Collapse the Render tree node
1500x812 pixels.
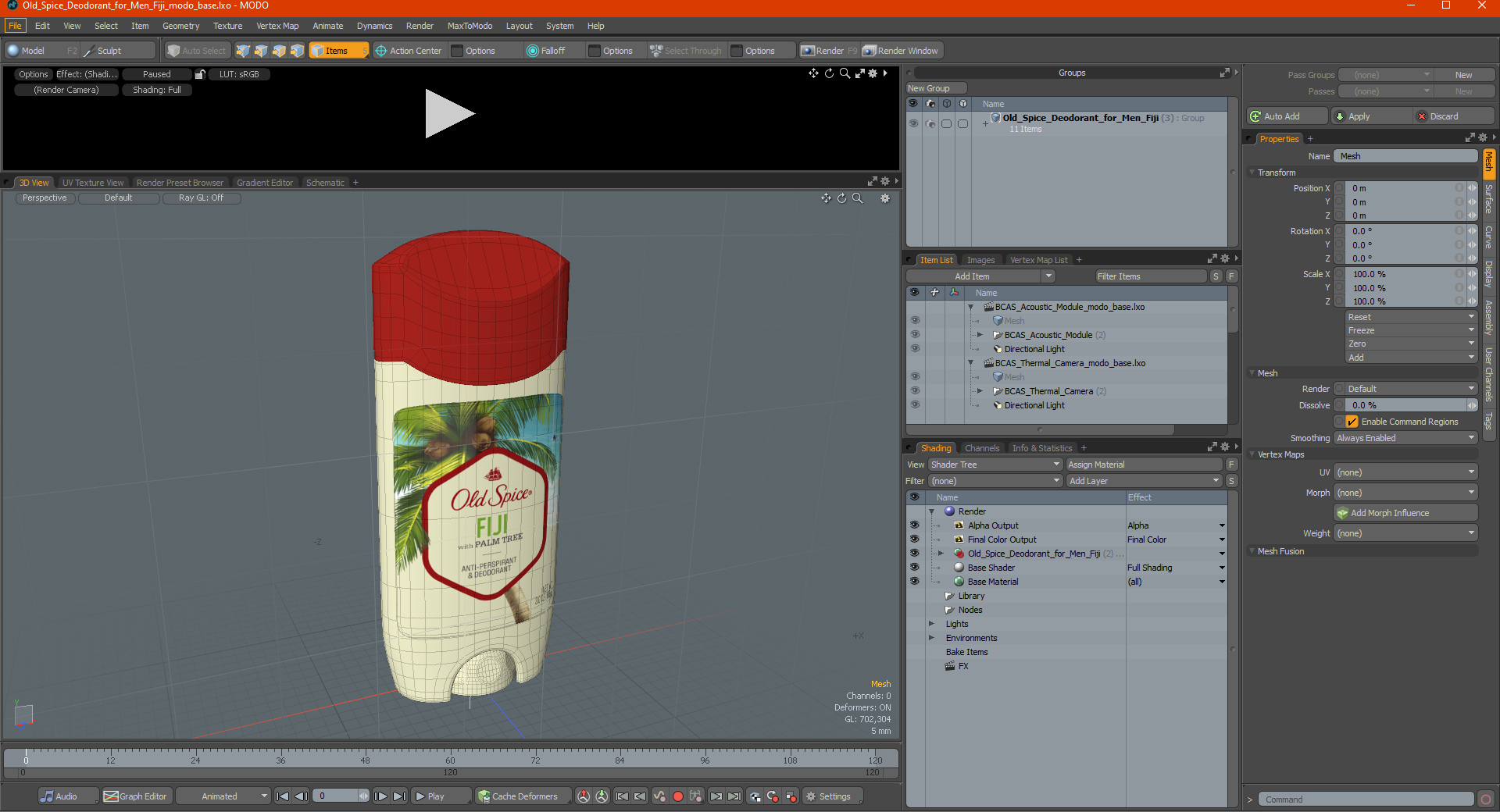coord(932,511)
